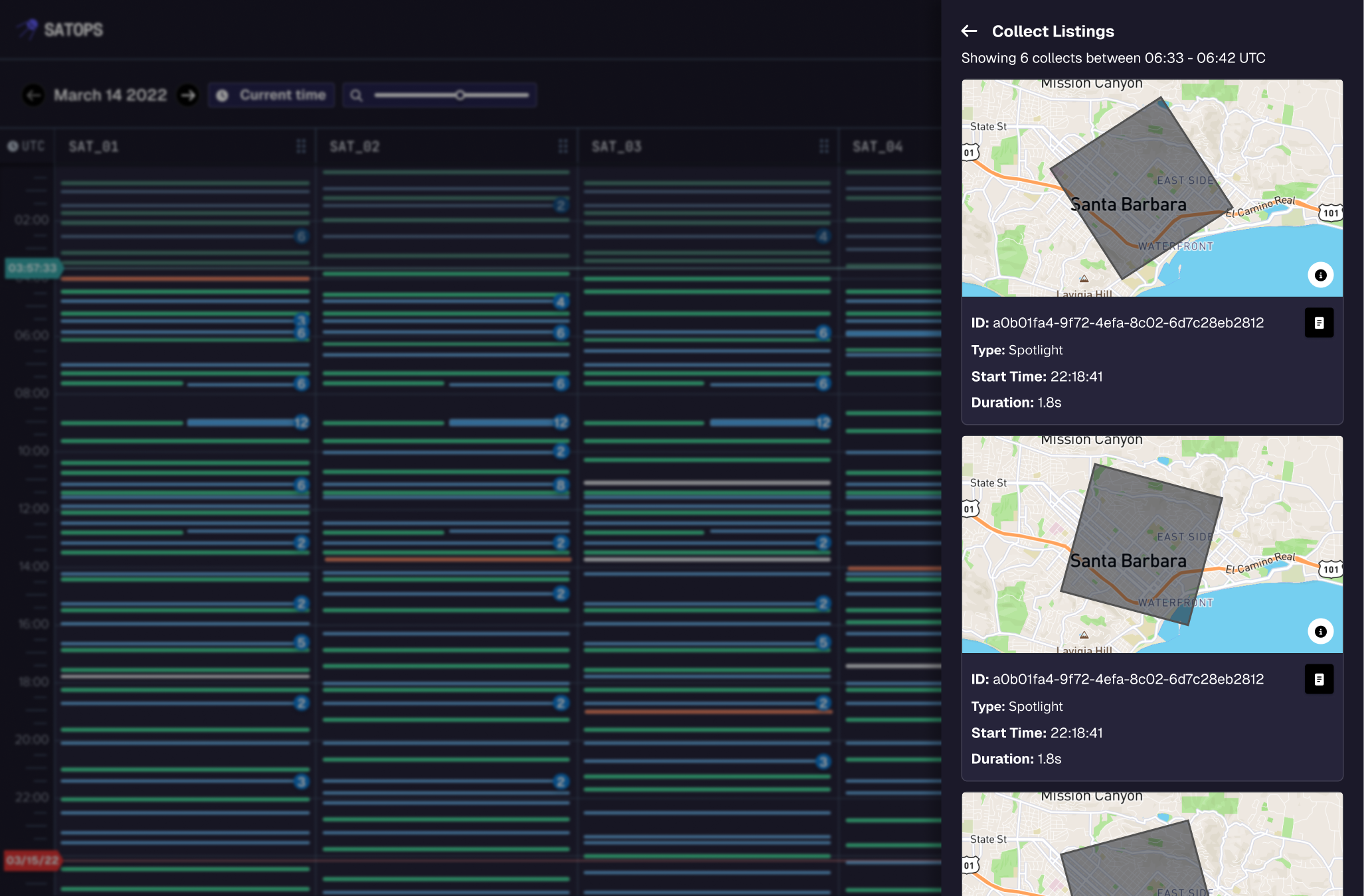This screenshot has height=896, width=1364.
Task: Click the 12-collect badge in SAT_02 column
Action: click(561, 423)
